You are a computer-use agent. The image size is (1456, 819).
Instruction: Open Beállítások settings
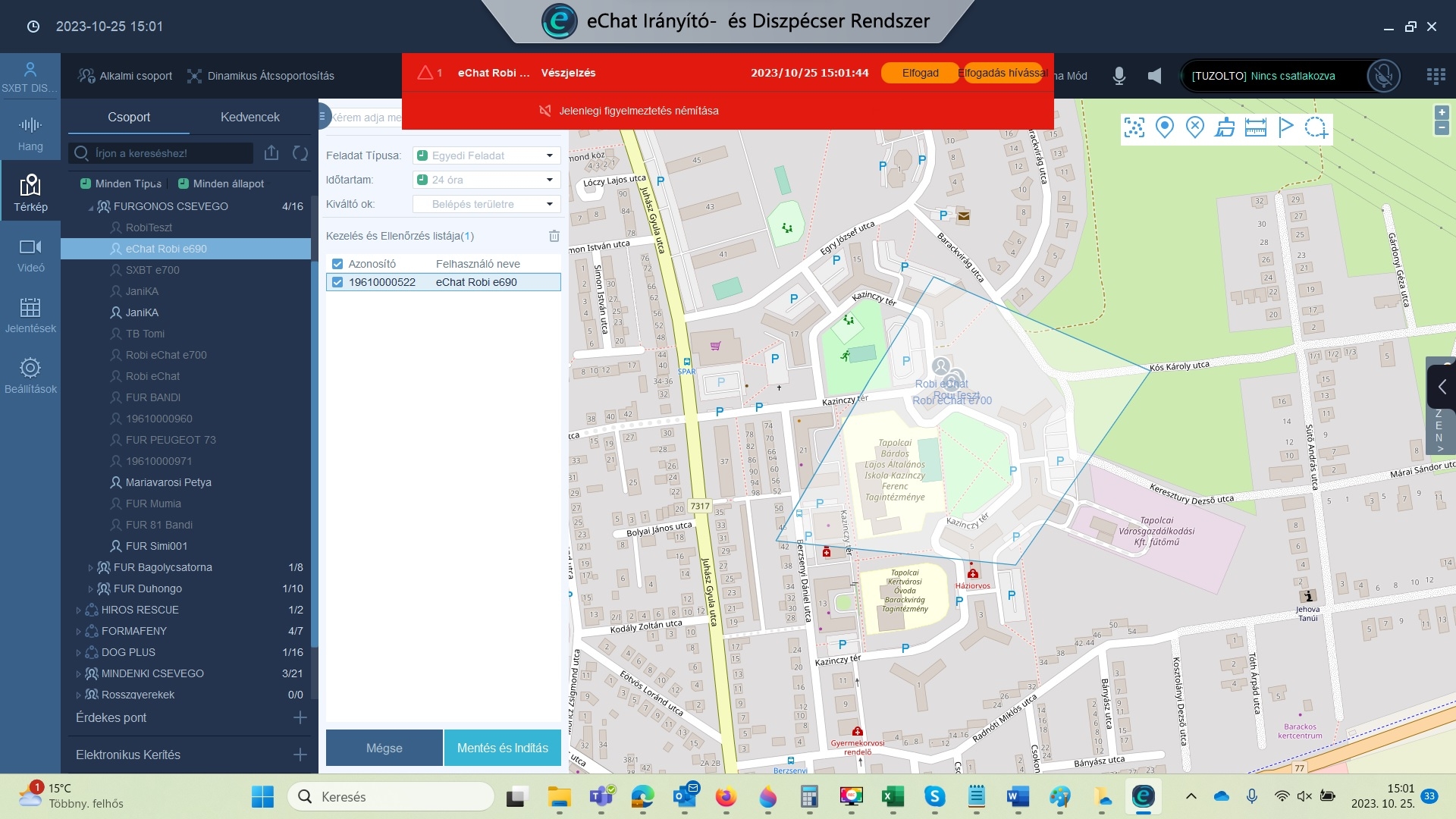(30, 376)
